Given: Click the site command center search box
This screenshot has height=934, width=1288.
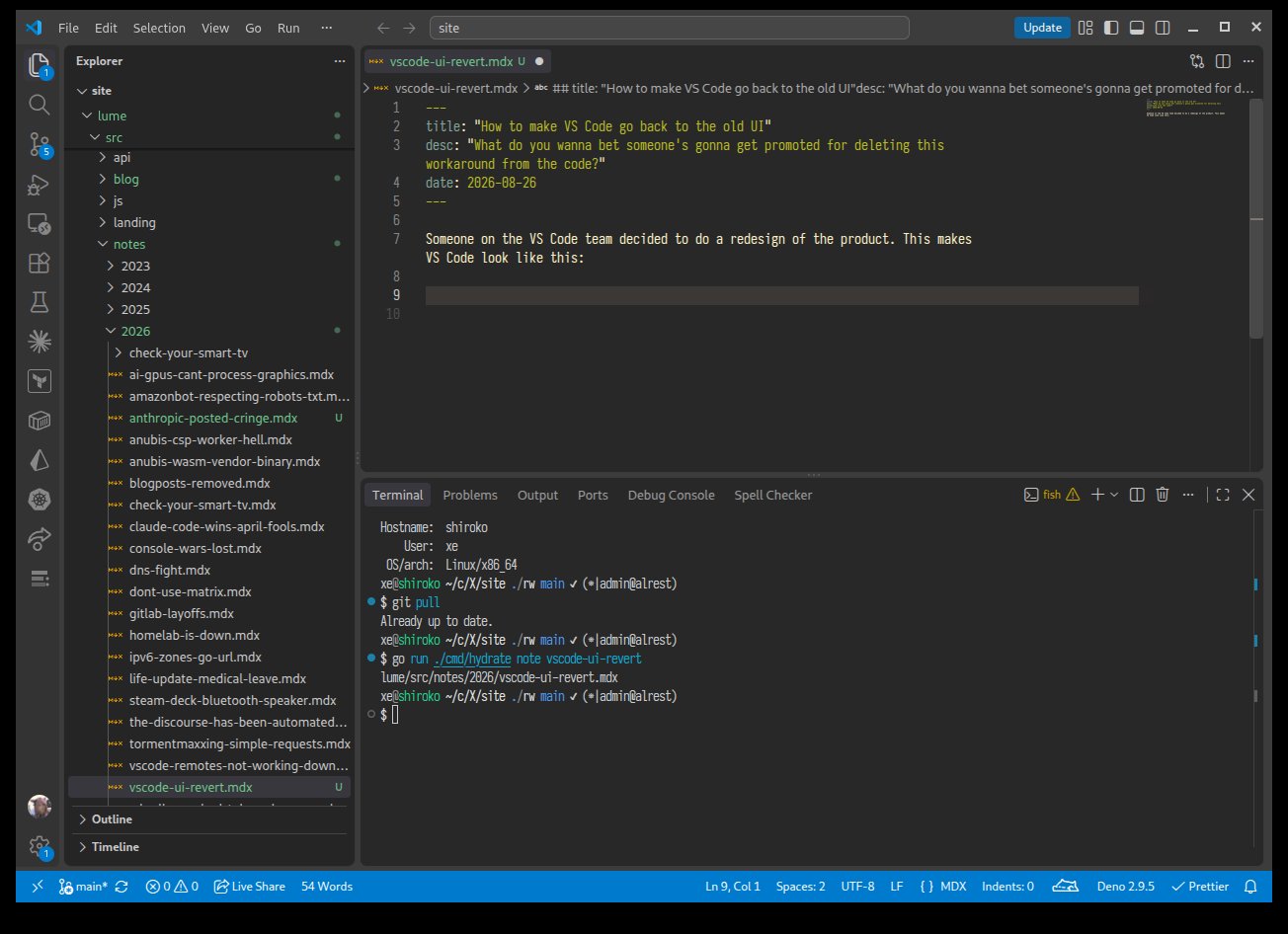Looking at the screenshot, I should pyautogui.click(x=670, y=28).
